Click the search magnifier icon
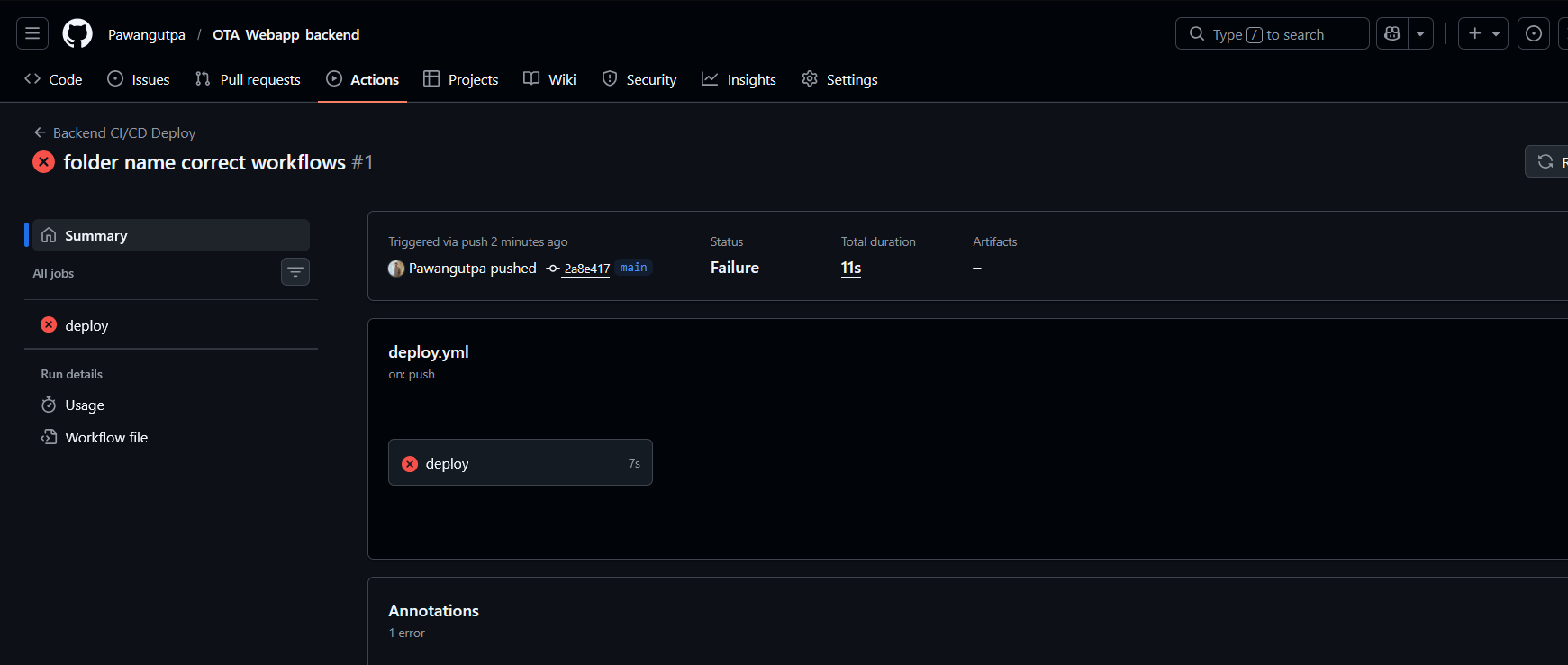Screen dimensions: 1568x665 [1197, 34]
